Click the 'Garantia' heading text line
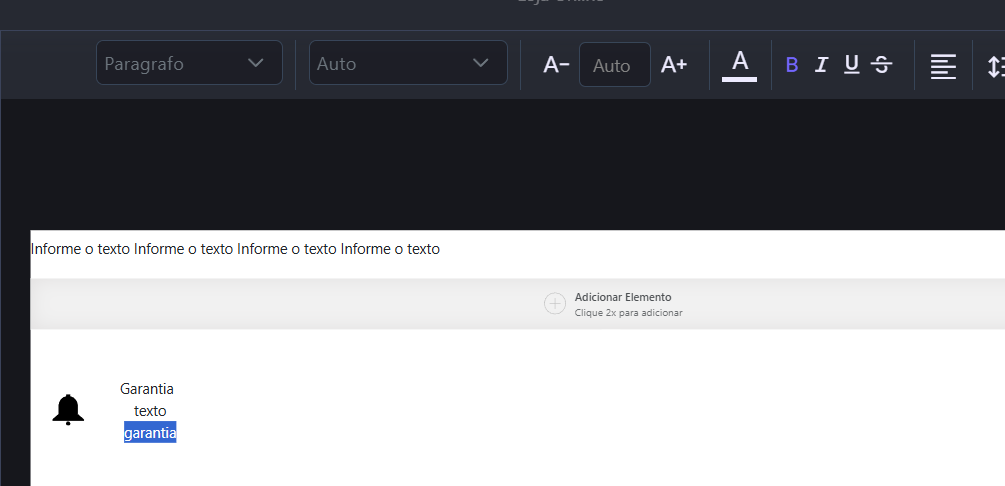Screen dimensions: 1005x486 point(147,389)
